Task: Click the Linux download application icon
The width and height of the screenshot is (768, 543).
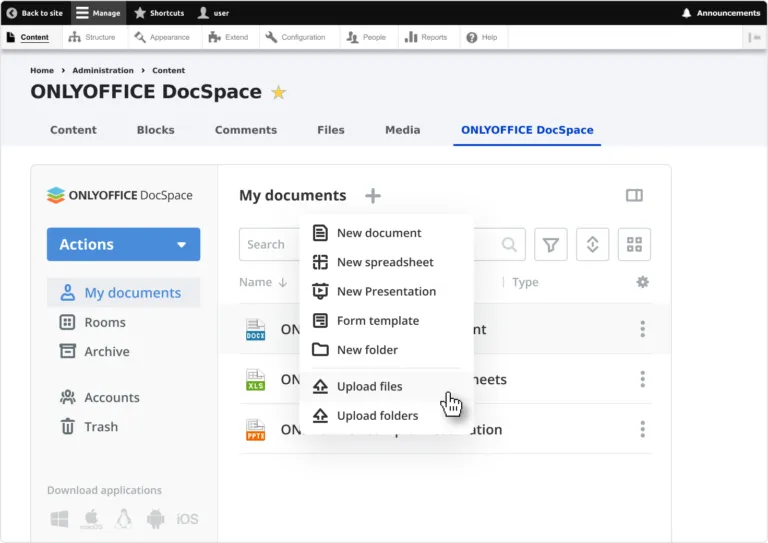Action: click(123, 519)
